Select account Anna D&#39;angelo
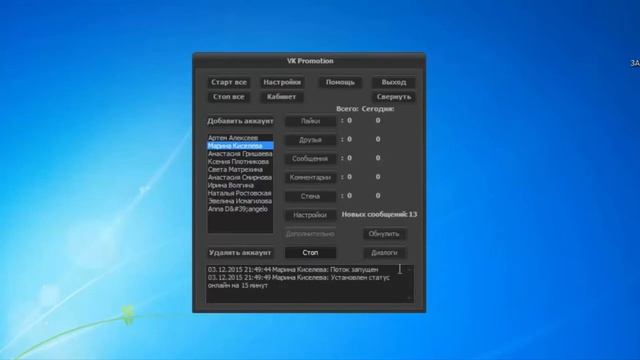This screenshot has width=640, height=360. (240, 209)
